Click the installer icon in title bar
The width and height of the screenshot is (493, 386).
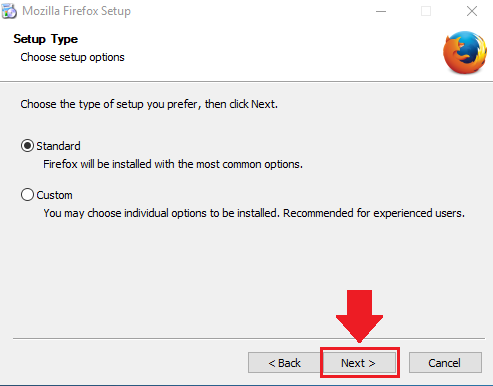point(9,11)
